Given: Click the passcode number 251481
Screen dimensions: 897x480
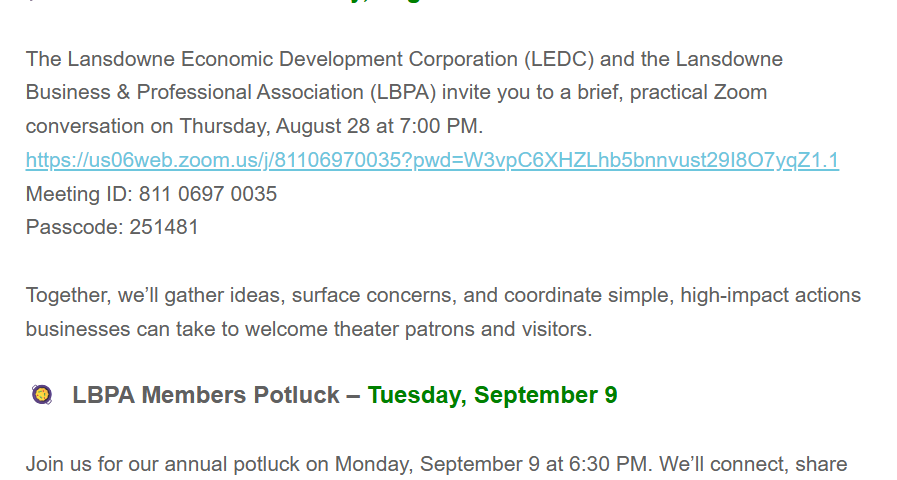Looking at the screenshot, I should [164, 227].
